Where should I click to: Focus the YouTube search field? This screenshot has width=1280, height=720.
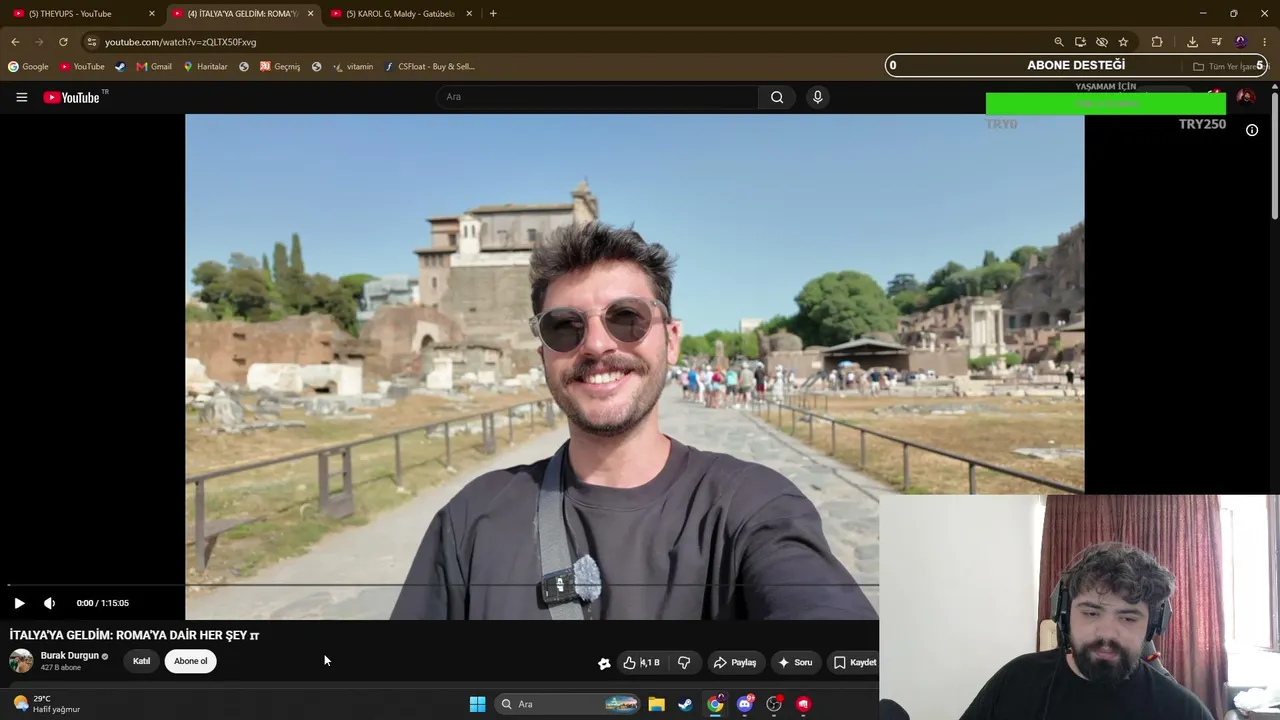point(597,97)
